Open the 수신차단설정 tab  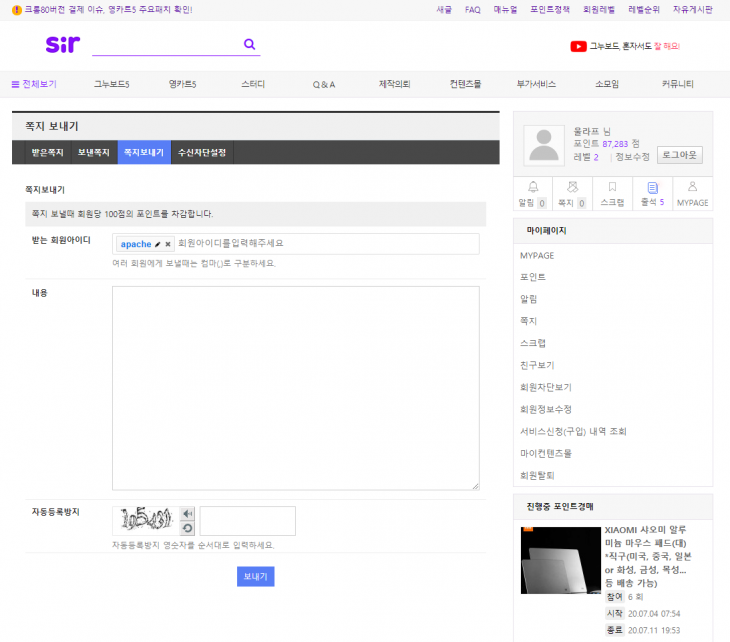[202, 153]
